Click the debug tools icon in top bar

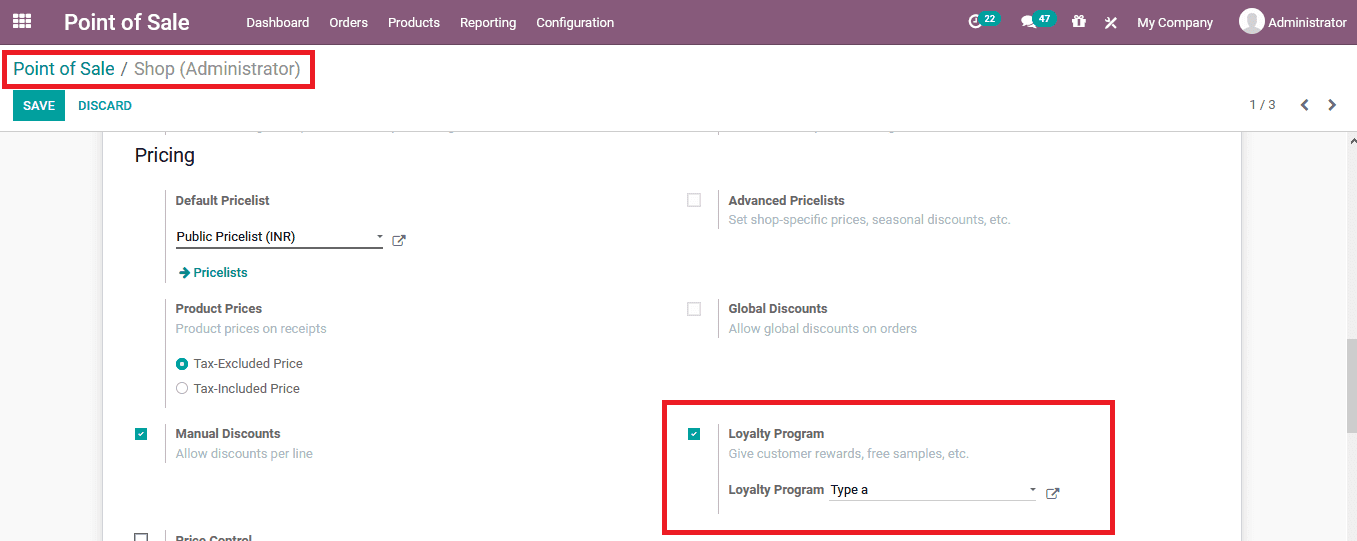1110,22
